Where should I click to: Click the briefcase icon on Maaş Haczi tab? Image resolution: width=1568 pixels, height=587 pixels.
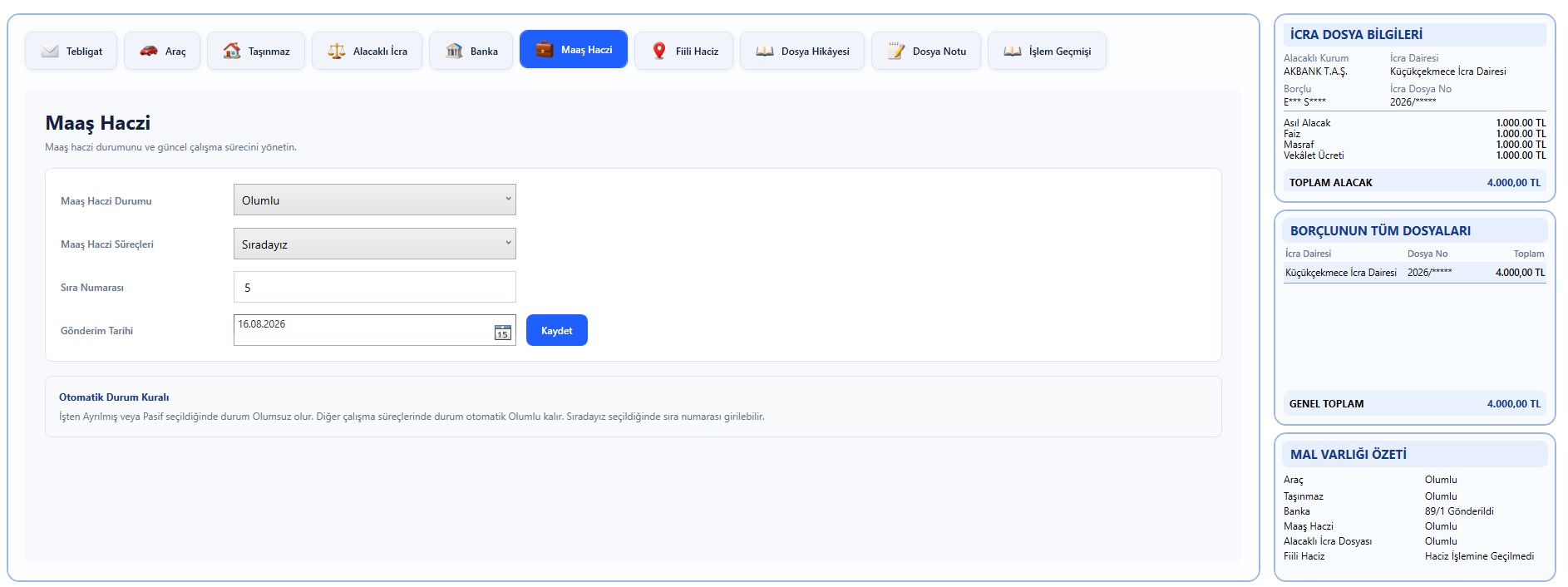545,50
